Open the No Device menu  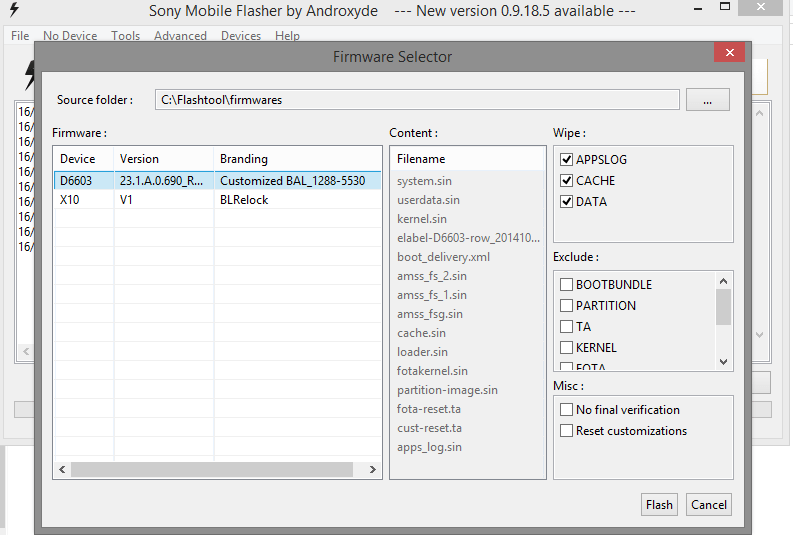coord(70,36)
